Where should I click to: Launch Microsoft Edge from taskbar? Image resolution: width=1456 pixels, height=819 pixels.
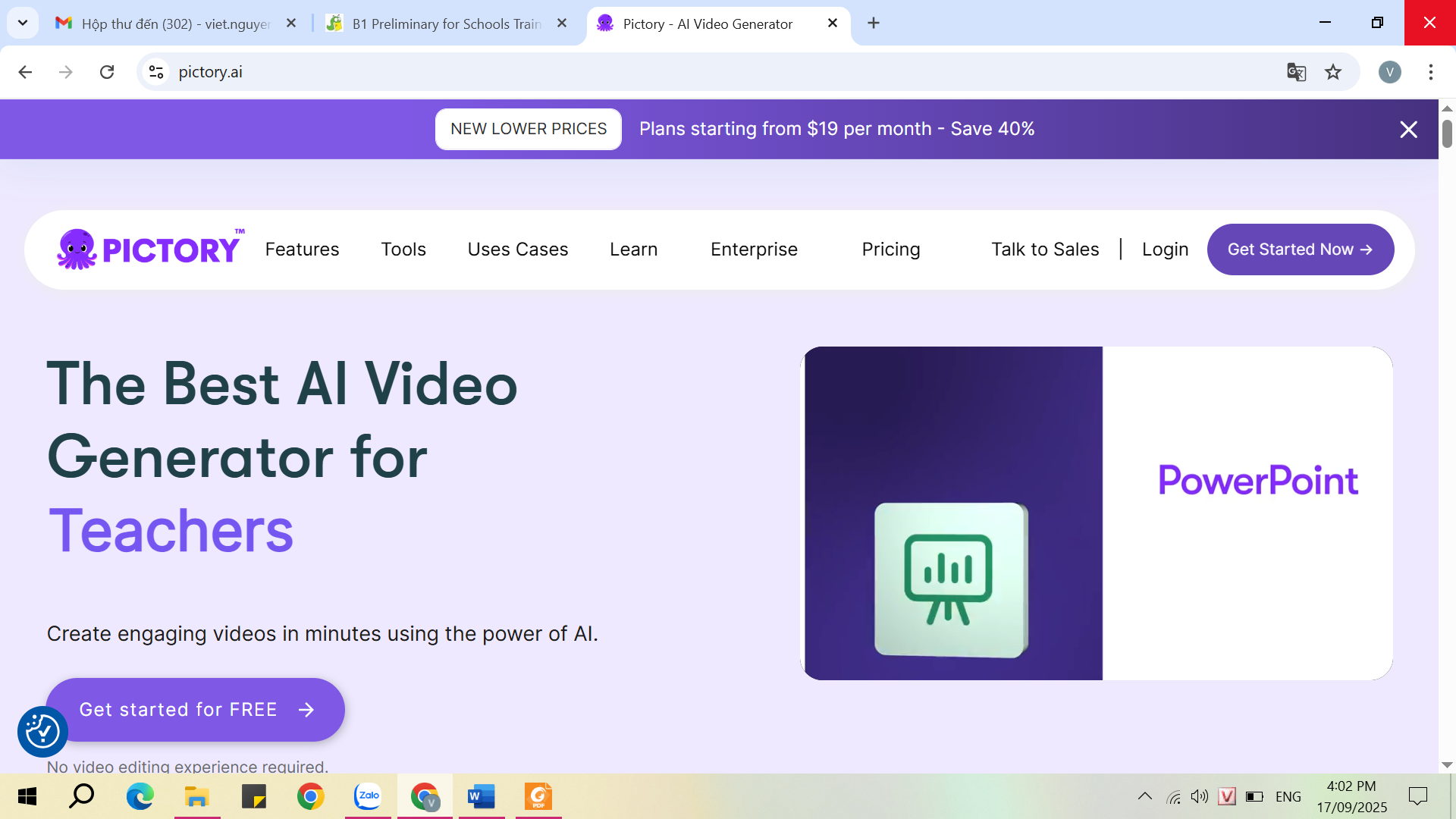[140, 796]
